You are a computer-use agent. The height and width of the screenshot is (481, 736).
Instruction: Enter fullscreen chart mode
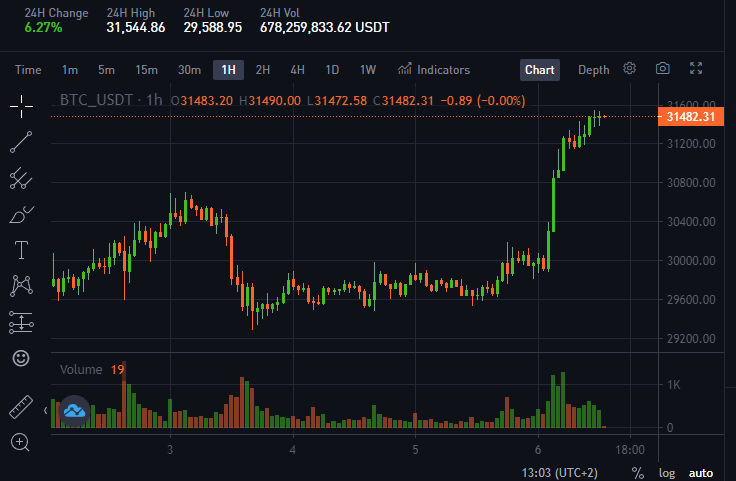coord(696,69)
